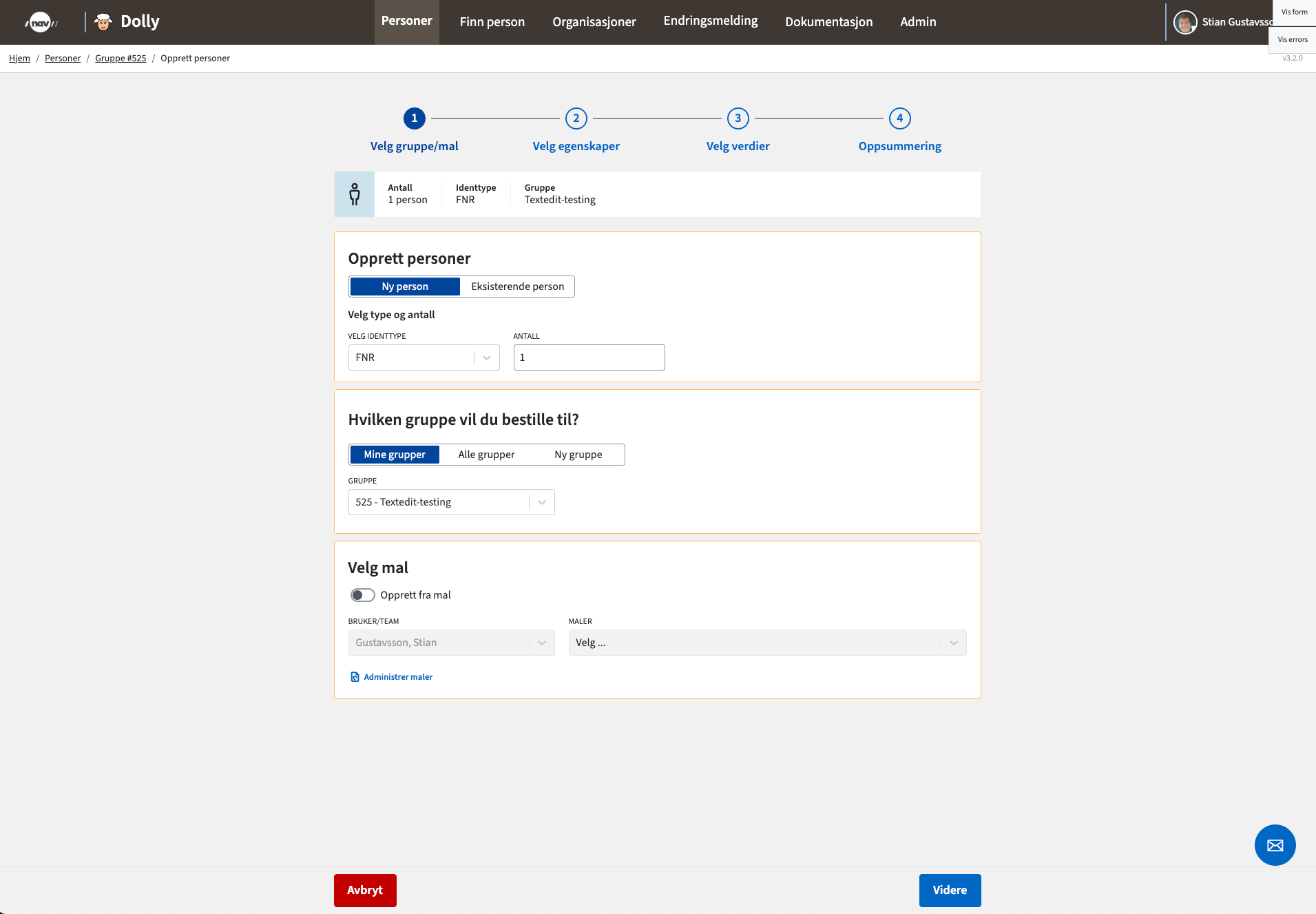
Task: Enable the Opprett fra mal switch
Action: [x=362, y=595]
